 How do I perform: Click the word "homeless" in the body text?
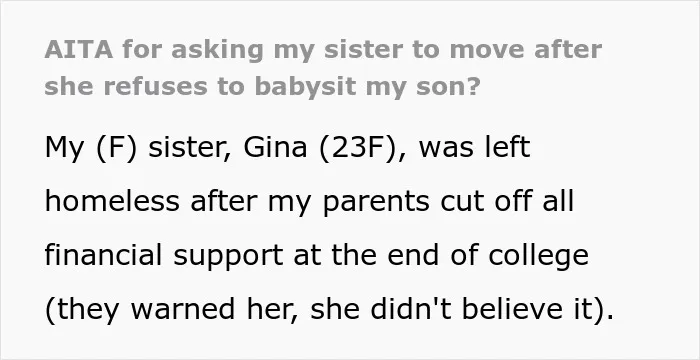point(112,201)
